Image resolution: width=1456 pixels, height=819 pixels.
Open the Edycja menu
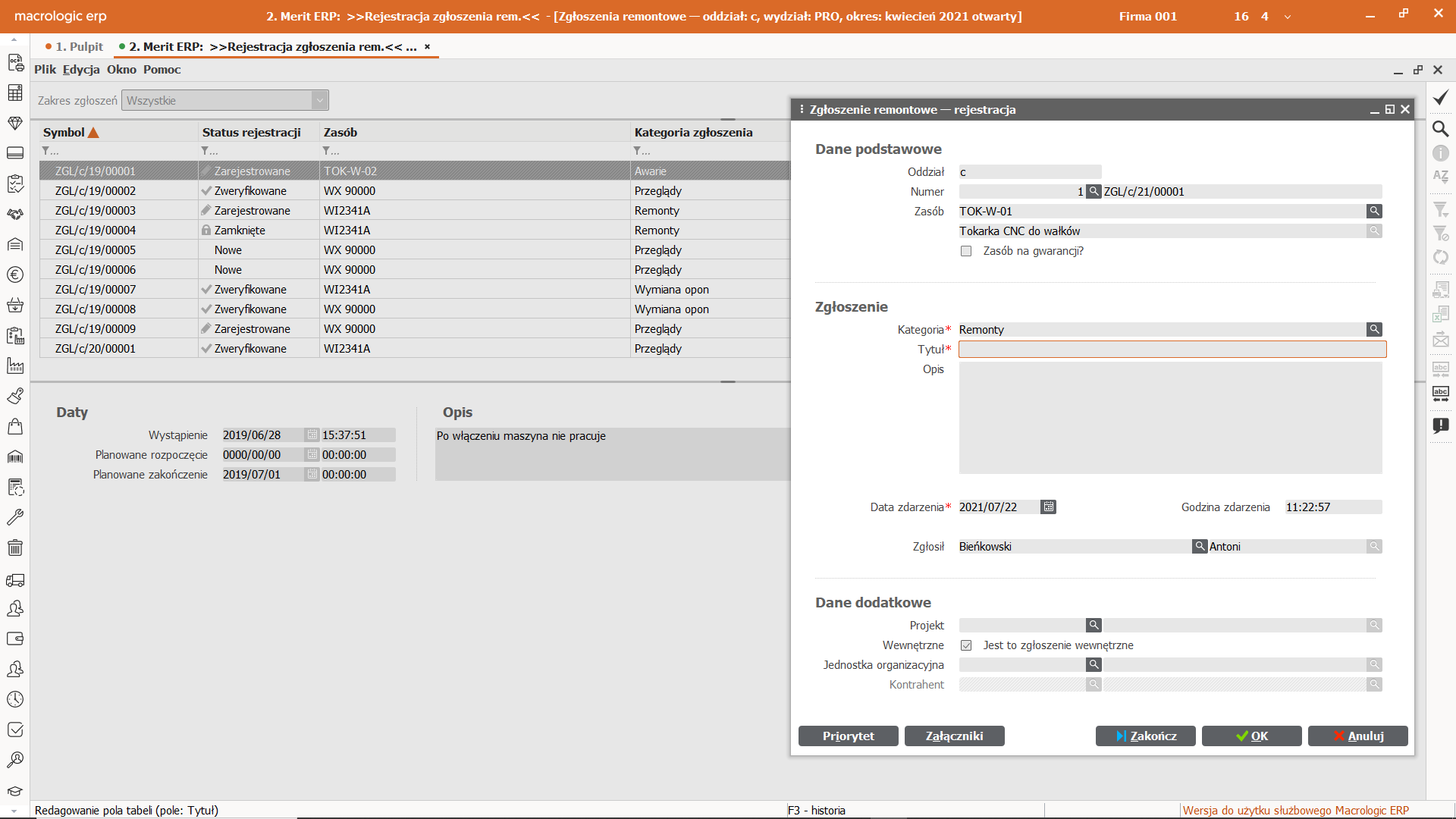[81, 69]
